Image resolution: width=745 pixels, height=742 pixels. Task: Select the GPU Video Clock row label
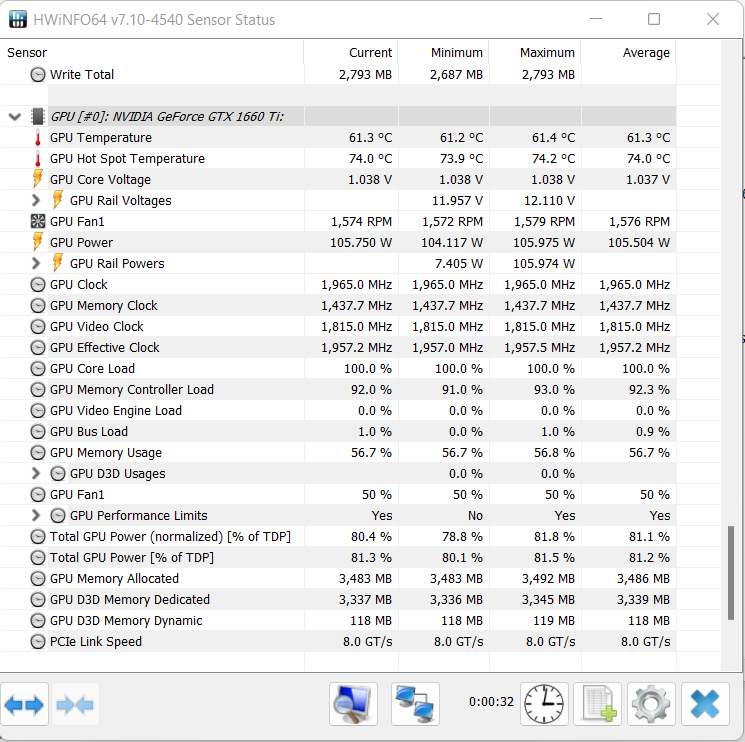coord(96,326)
